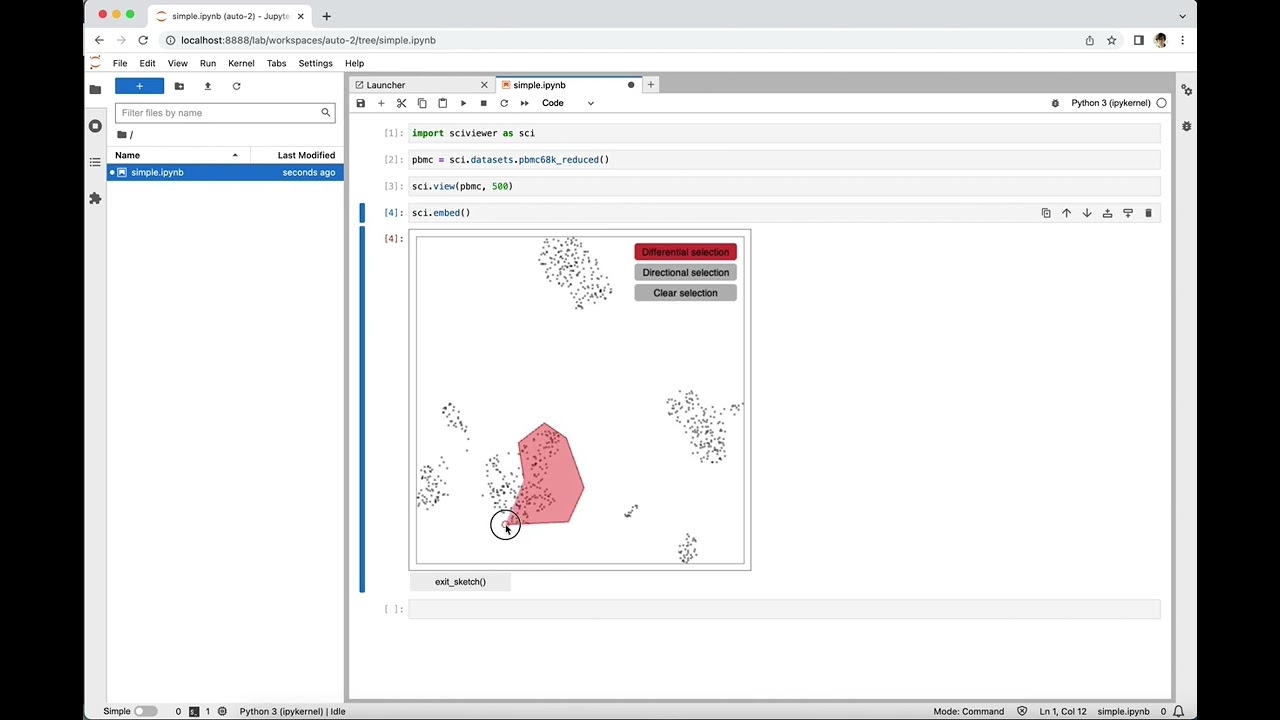This screenshot has height=720, width=1280.
Task: Focus the Filter files by name field
Action: (225, 113)
